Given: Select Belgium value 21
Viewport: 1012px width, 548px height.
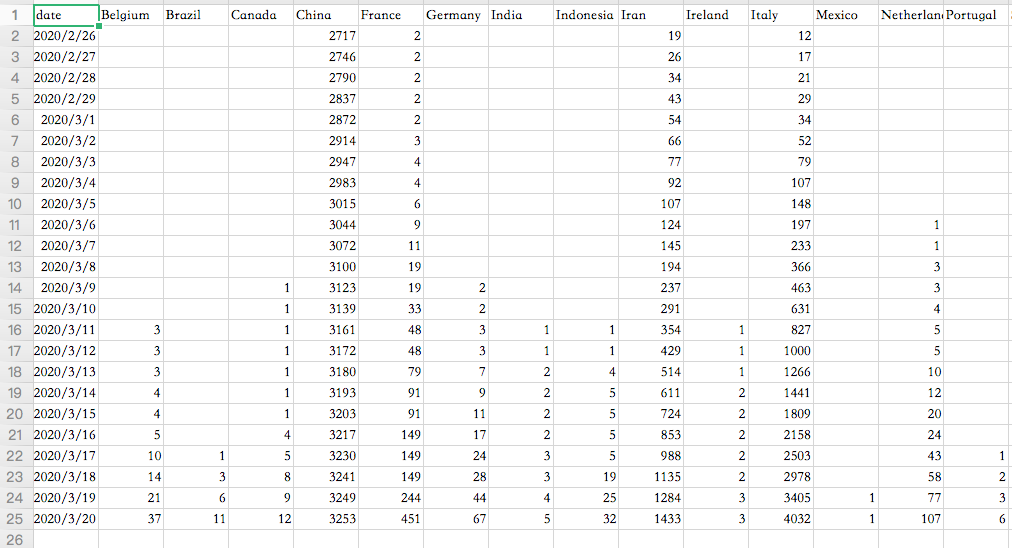Looking at the screenshot, I should (131, 498).
